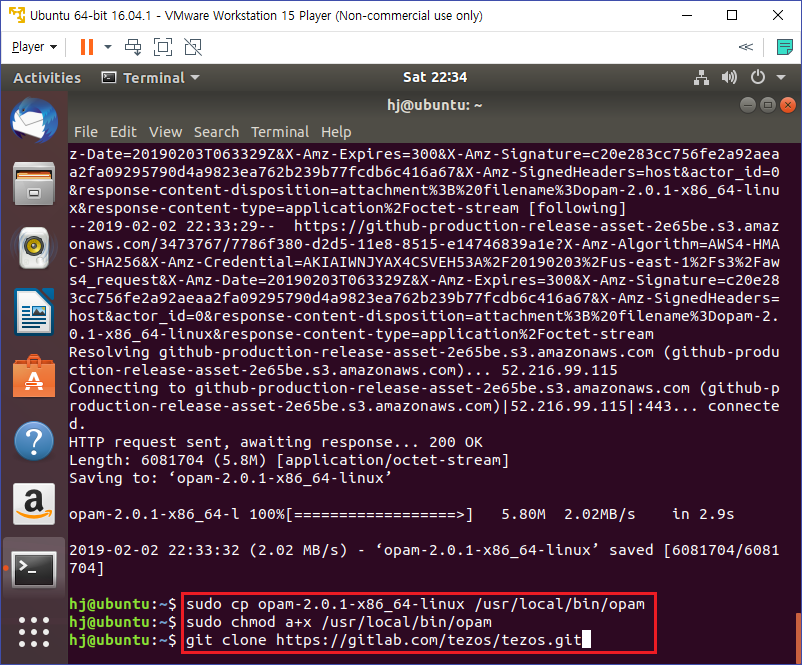The height and width of the screenshot is (665, 802).
Task: Launch the Files manager from the dock
Action: [x=34, y=184]
